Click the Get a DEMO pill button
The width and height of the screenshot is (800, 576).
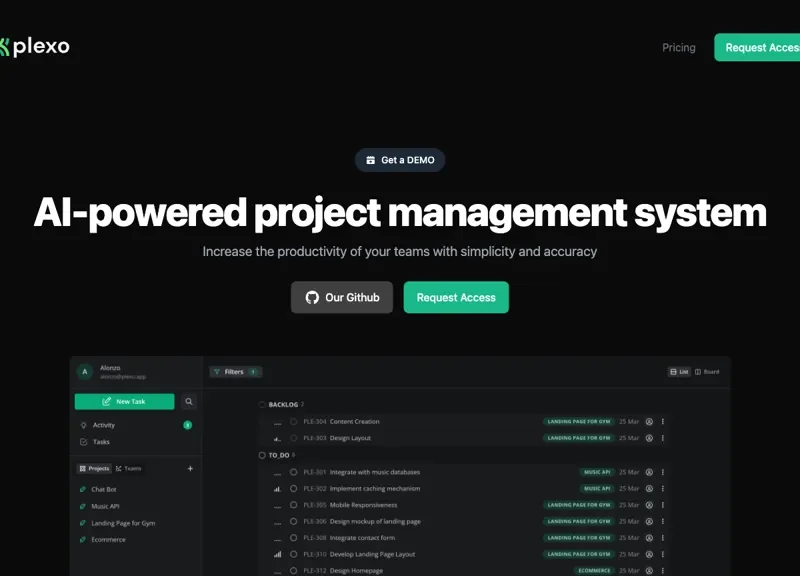coord(400,160)
